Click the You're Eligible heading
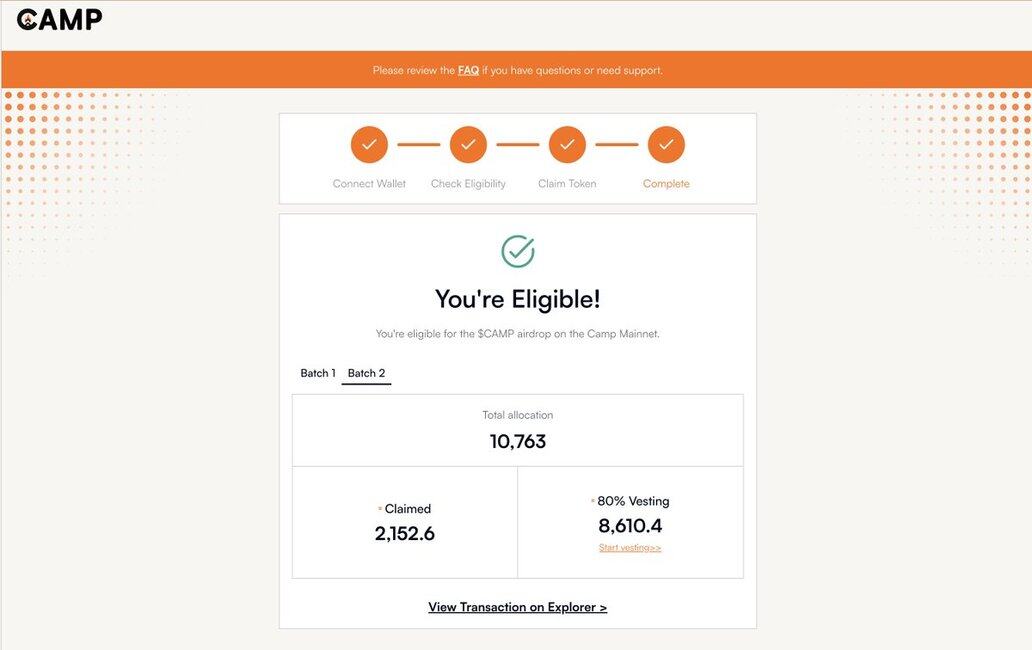Viewport: 1032px width, 650px height. pos(518,299)
